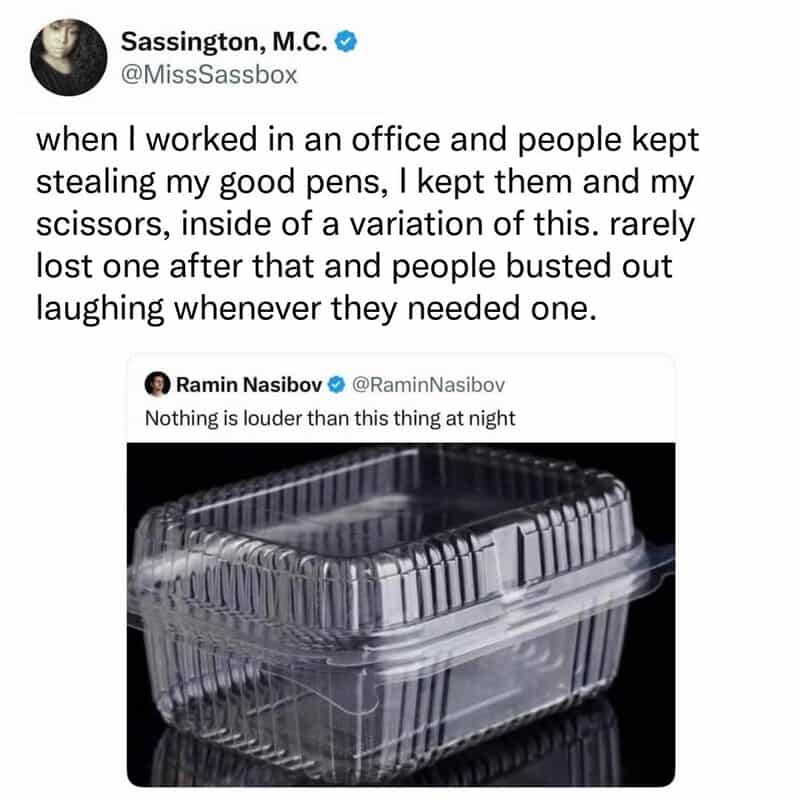Open the Ramin Nasibov display name
The height and width of the screenshot is (800, 800).
click(x=249, y=385)
